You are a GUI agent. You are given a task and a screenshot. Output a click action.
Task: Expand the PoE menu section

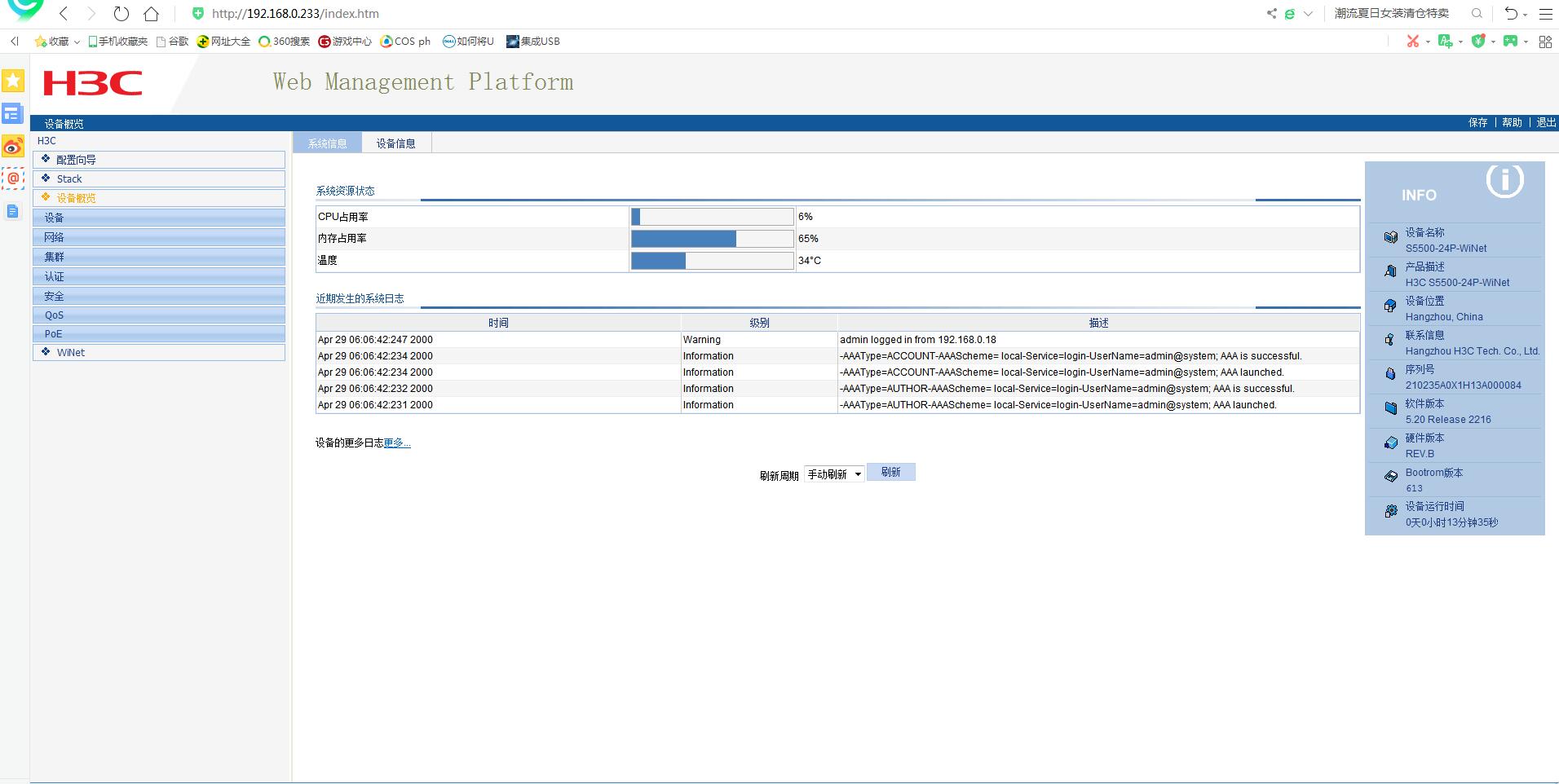(159, 333)
